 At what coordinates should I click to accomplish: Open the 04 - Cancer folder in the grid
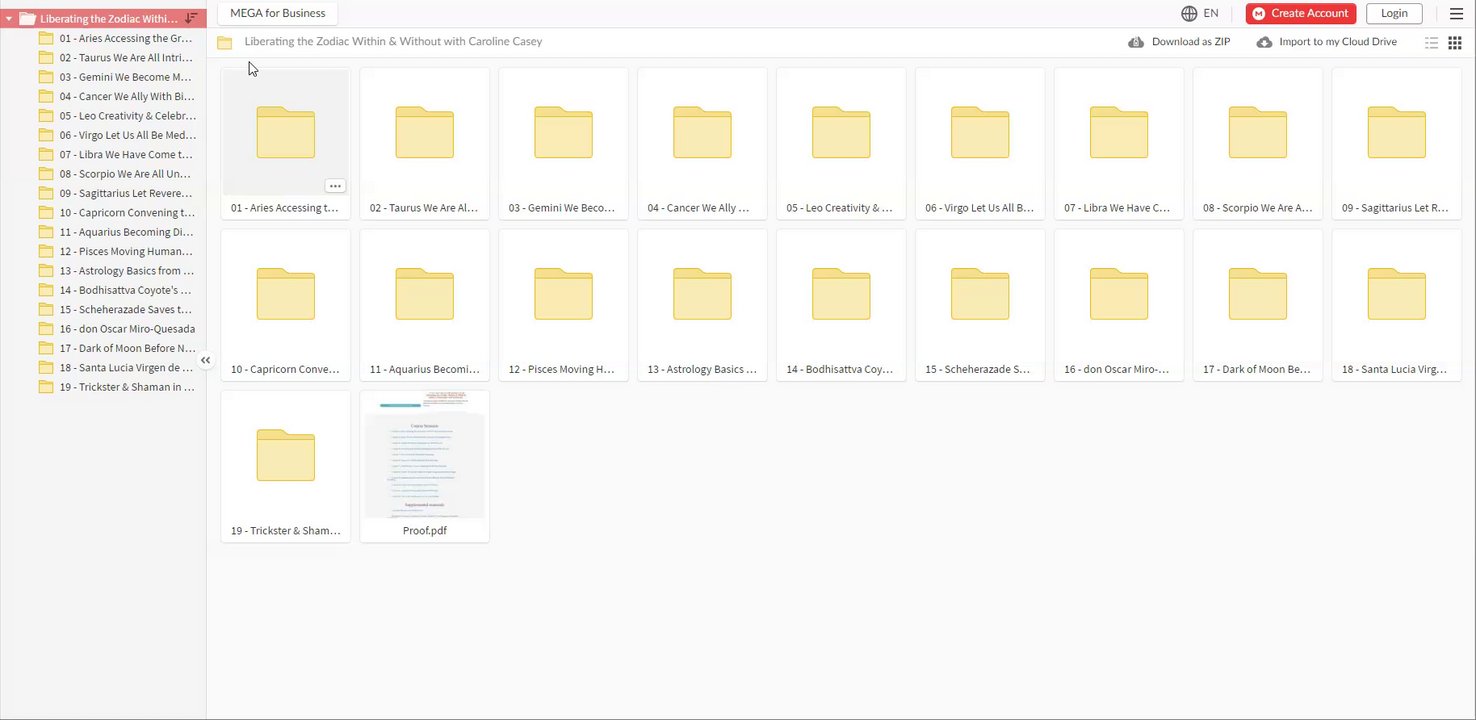click(703, 143)
